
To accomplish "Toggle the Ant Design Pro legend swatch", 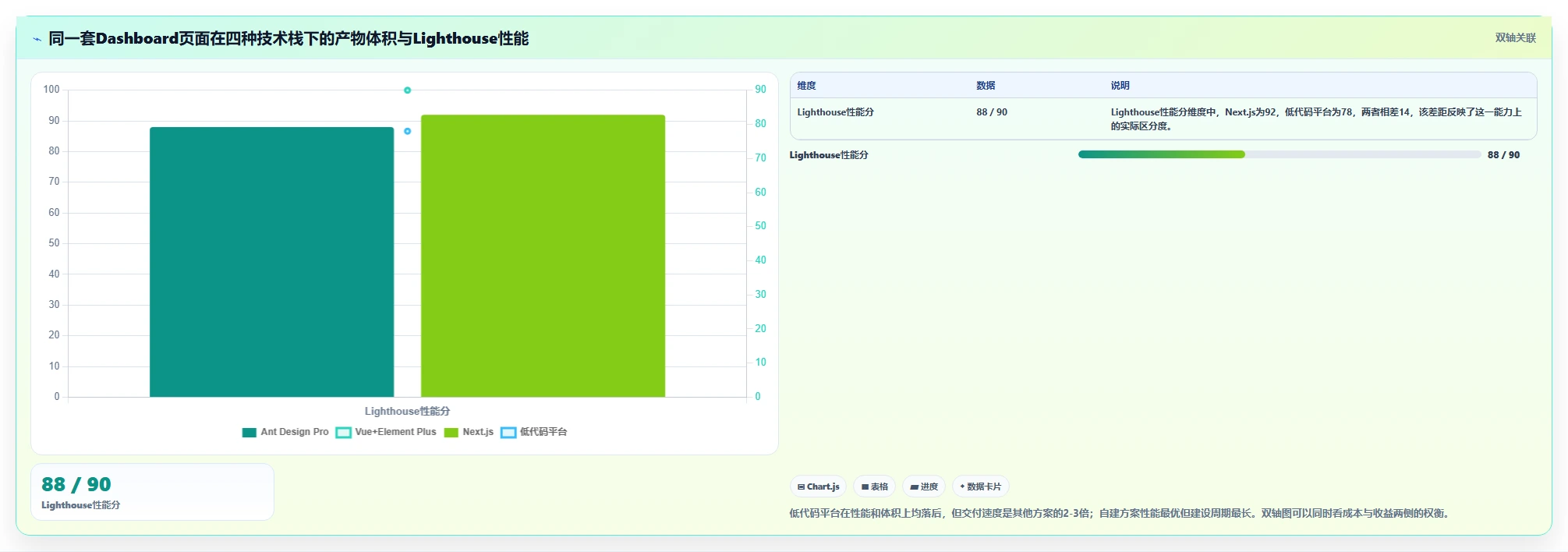I will pyautogui.click(x=250, y=433).
